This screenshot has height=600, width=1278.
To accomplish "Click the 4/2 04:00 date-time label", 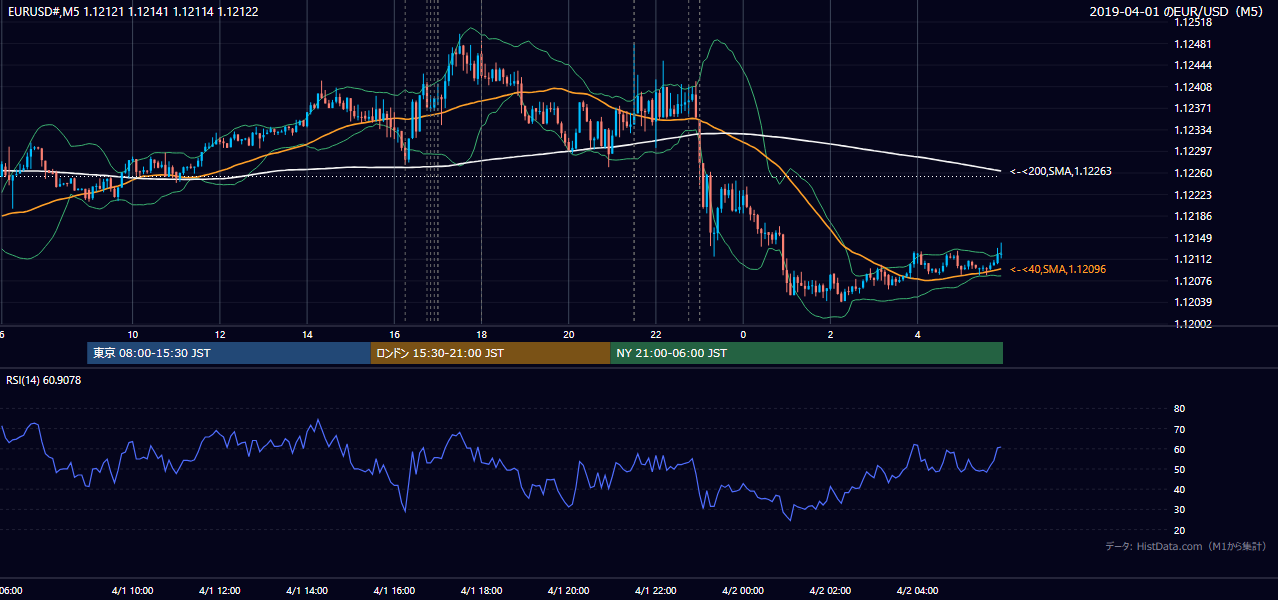I will 918,591.
